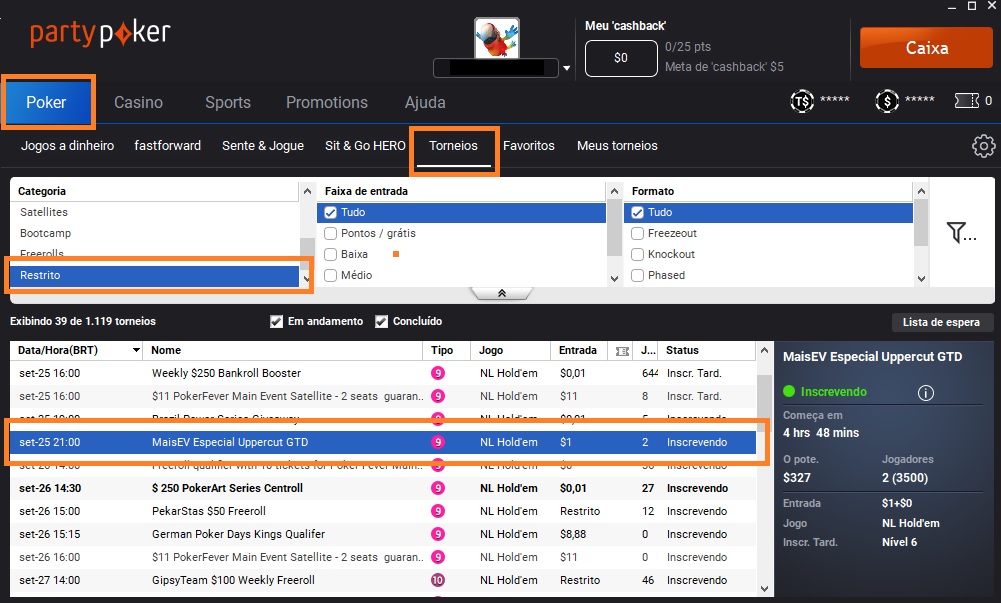Select MaisEV Especial Uppercut GTD row
1001x603 pixels.
pyautogui.click(x=383, y=442)
